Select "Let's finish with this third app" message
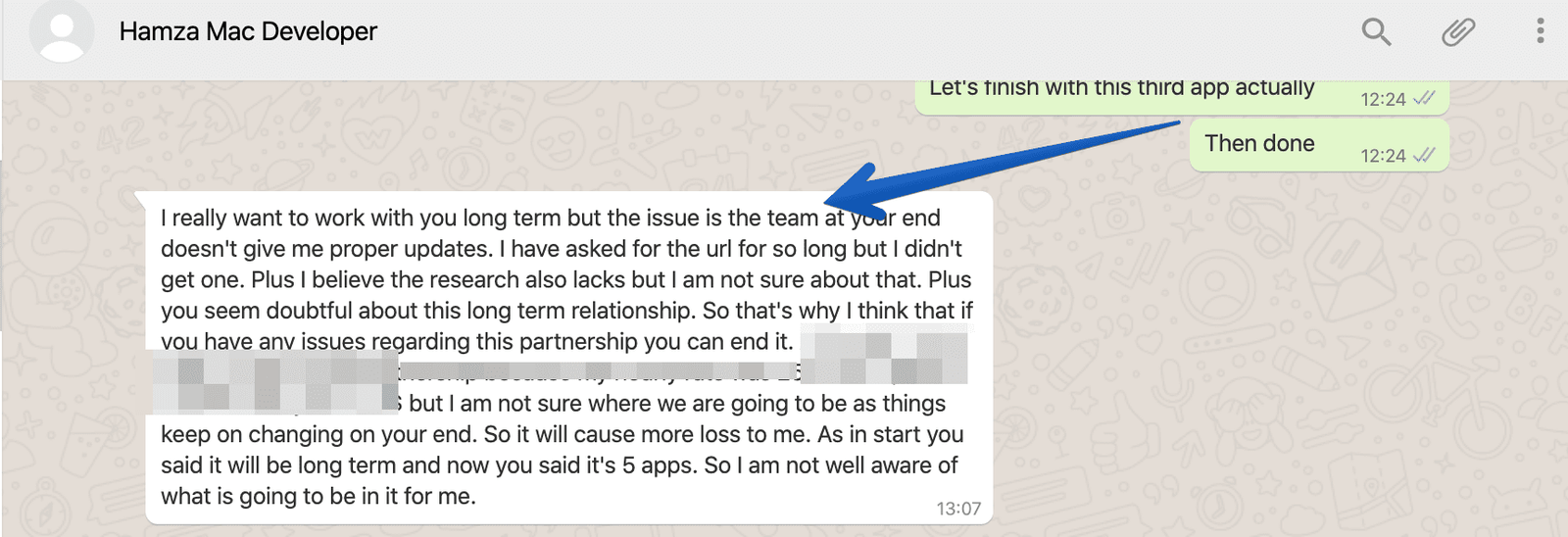 [x=1183, y=96]
